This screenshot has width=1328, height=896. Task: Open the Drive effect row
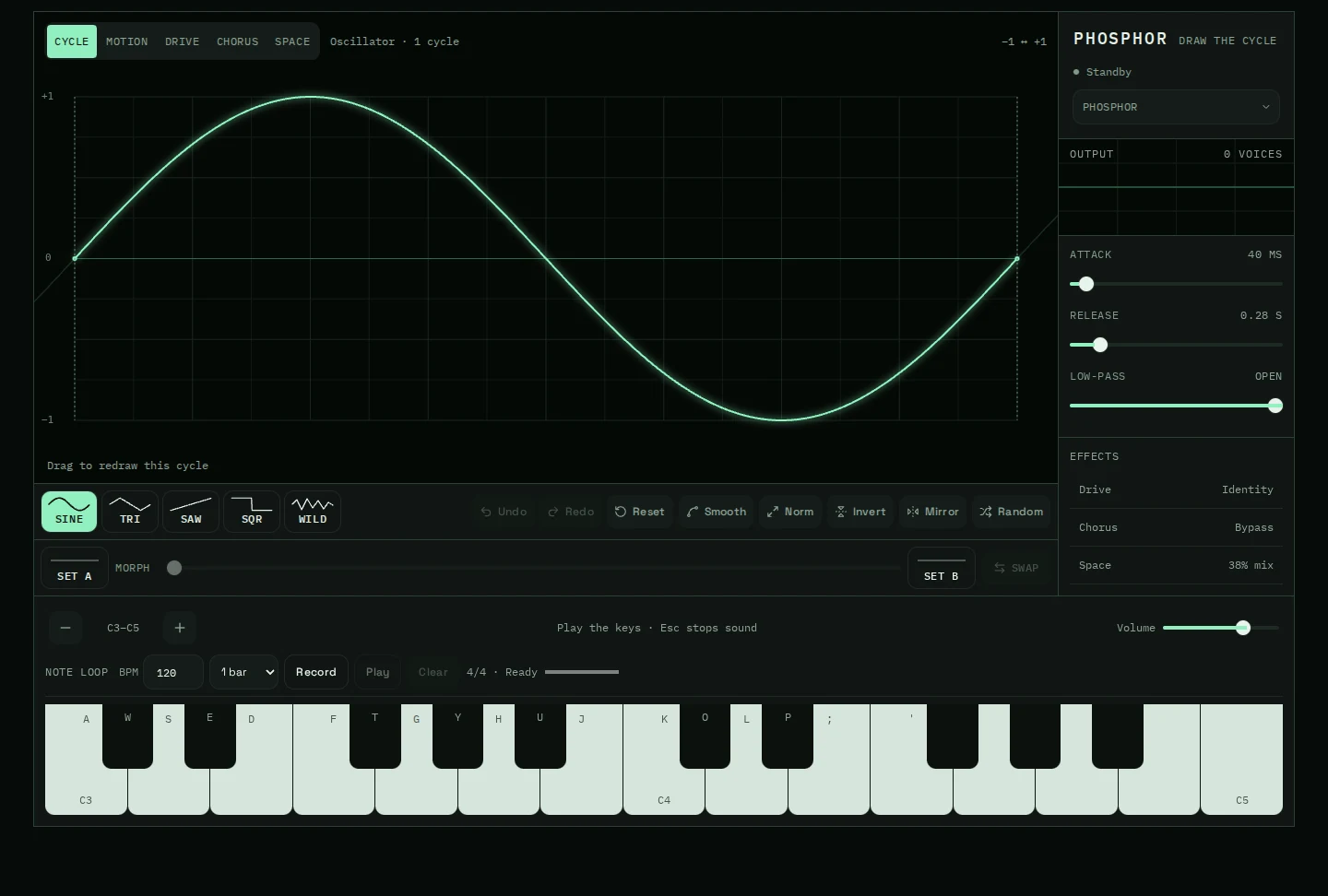coord(1176,489)
